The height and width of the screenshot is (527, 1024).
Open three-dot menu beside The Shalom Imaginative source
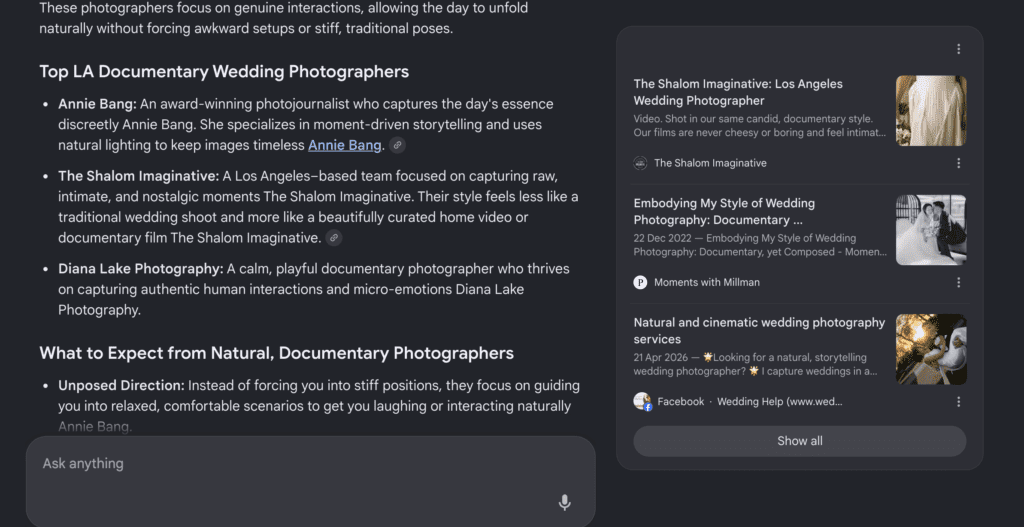(958, 163)
